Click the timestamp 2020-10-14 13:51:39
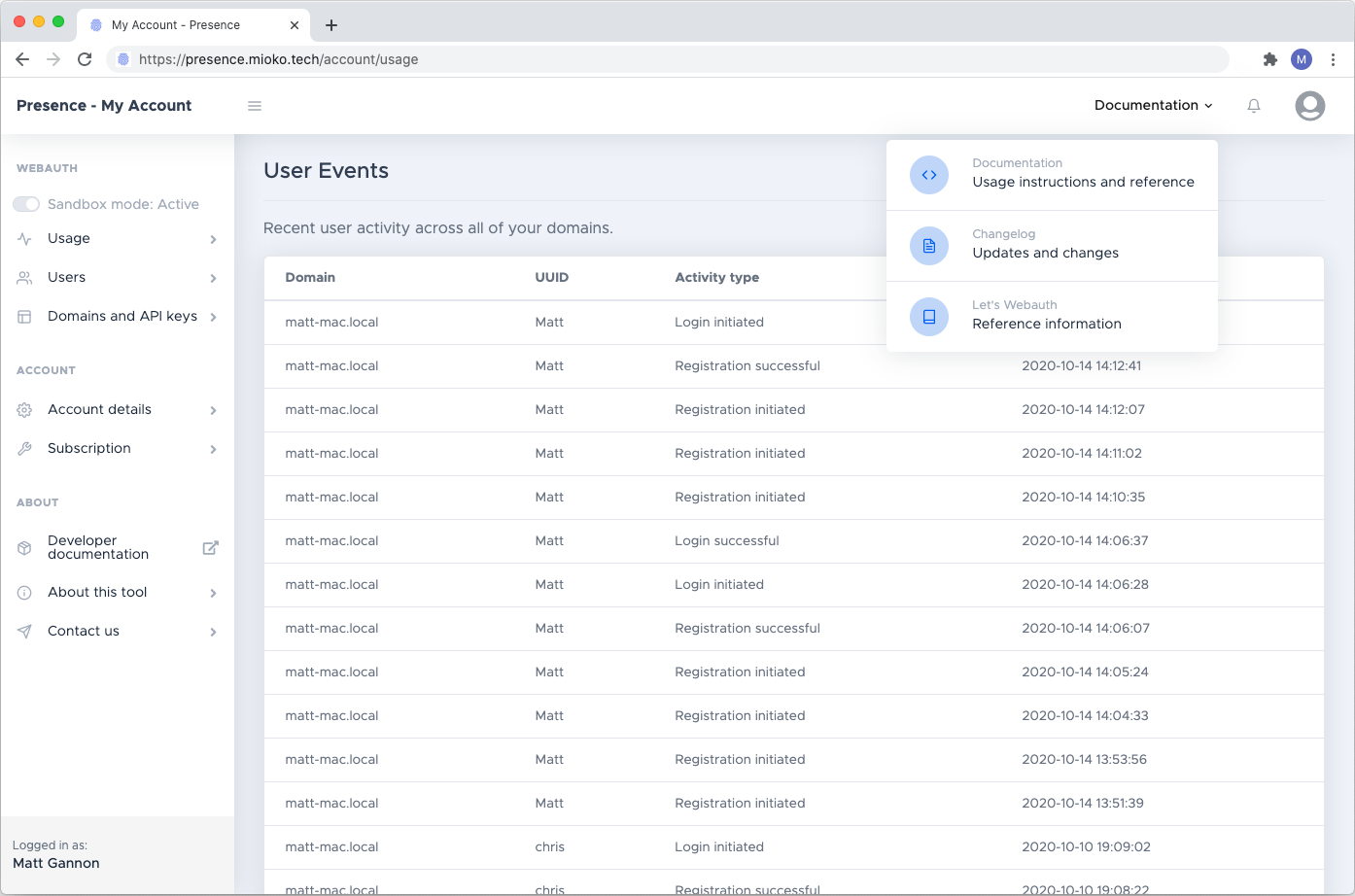The image size is (1355, 896). pos(1083,804)
